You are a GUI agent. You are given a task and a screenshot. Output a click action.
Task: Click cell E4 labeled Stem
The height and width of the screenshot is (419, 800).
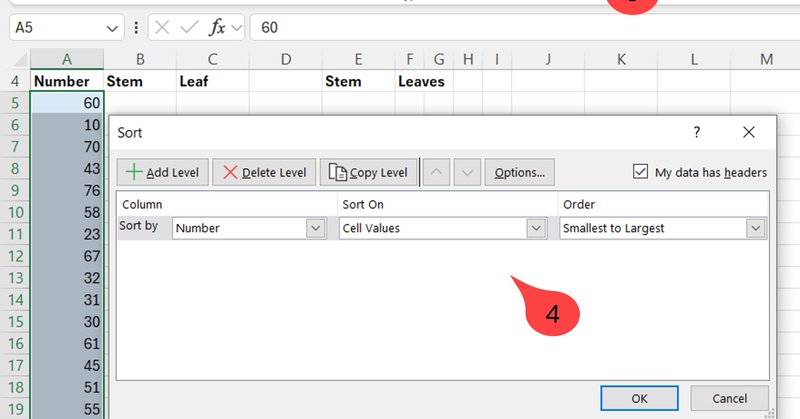click(359, 81)
